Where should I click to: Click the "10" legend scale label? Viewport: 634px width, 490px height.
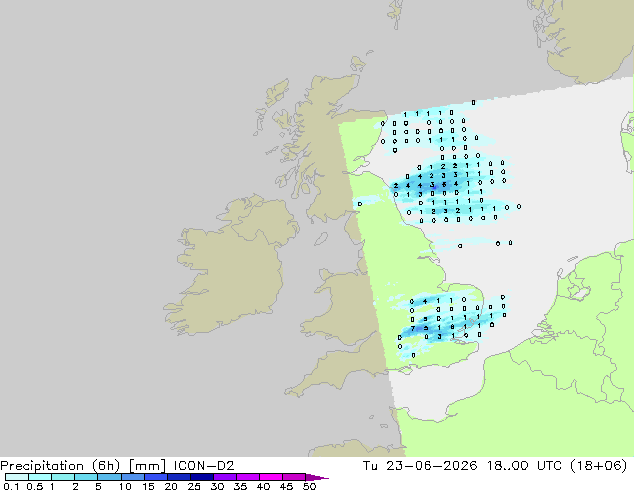coord(125,486)
